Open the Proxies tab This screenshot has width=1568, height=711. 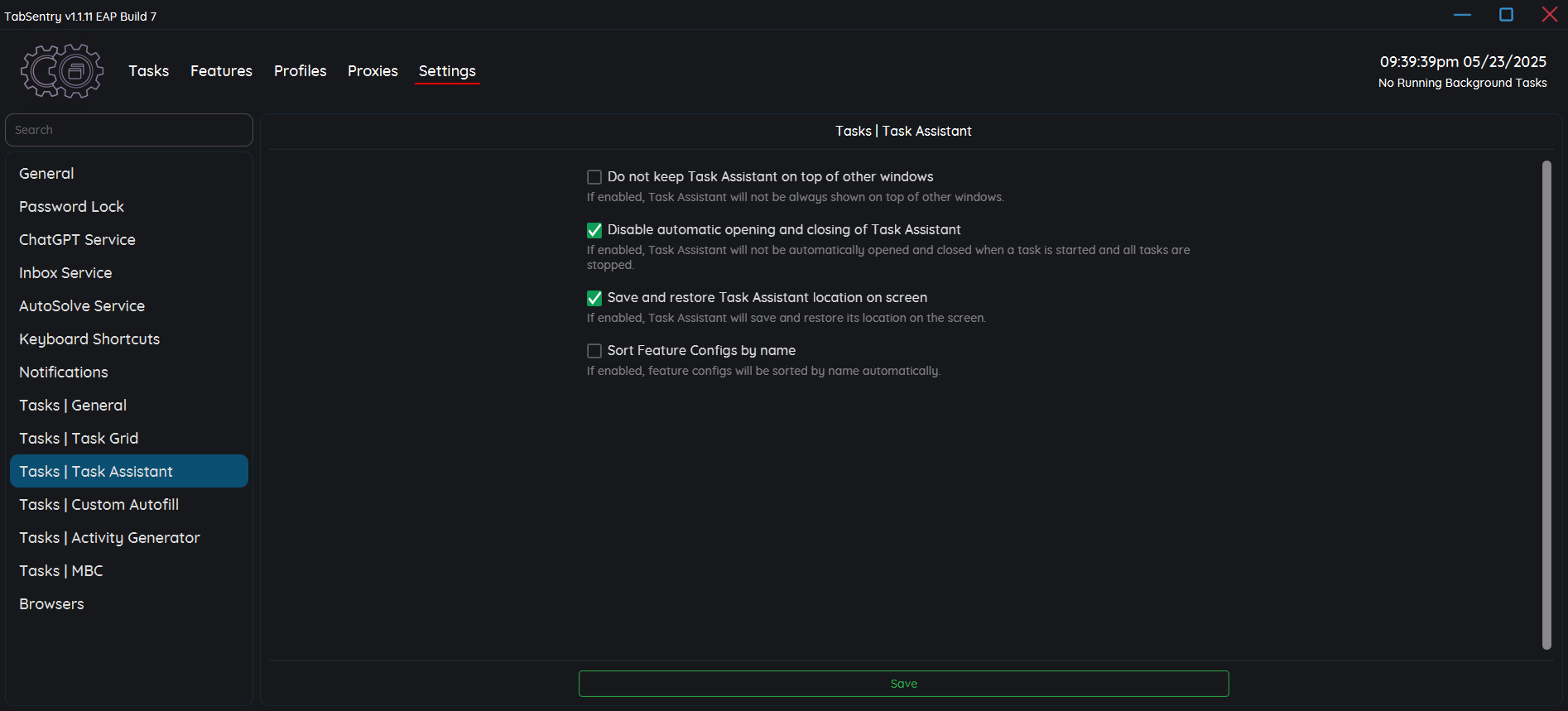[373, 71]
